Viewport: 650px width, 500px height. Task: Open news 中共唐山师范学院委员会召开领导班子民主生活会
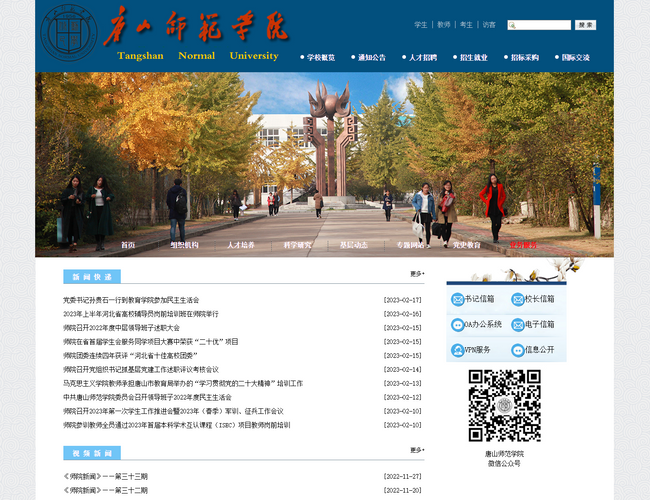[147, 398]
